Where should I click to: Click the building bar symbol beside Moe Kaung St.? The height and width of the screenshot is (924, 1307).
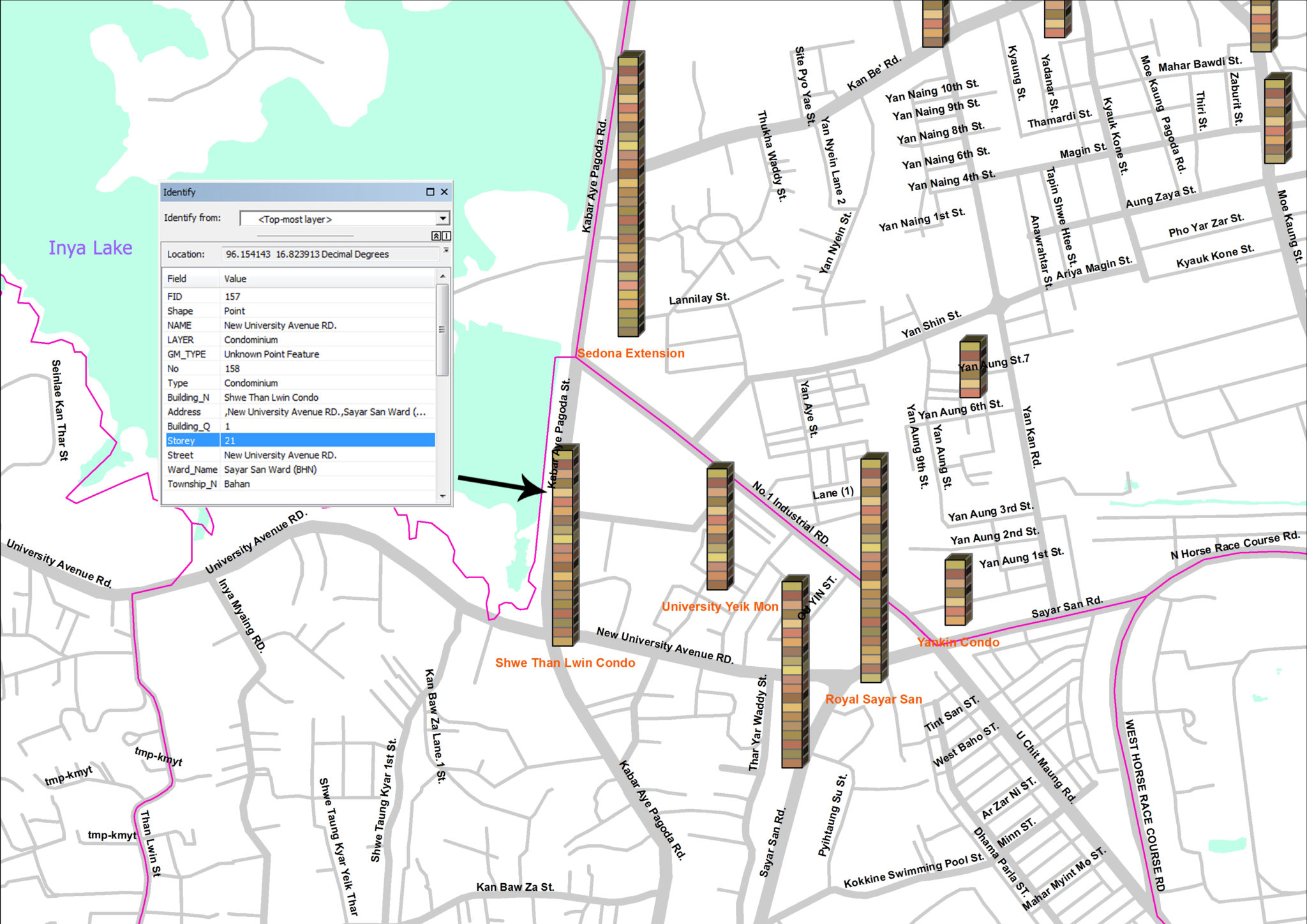(x=1278, y=118)
